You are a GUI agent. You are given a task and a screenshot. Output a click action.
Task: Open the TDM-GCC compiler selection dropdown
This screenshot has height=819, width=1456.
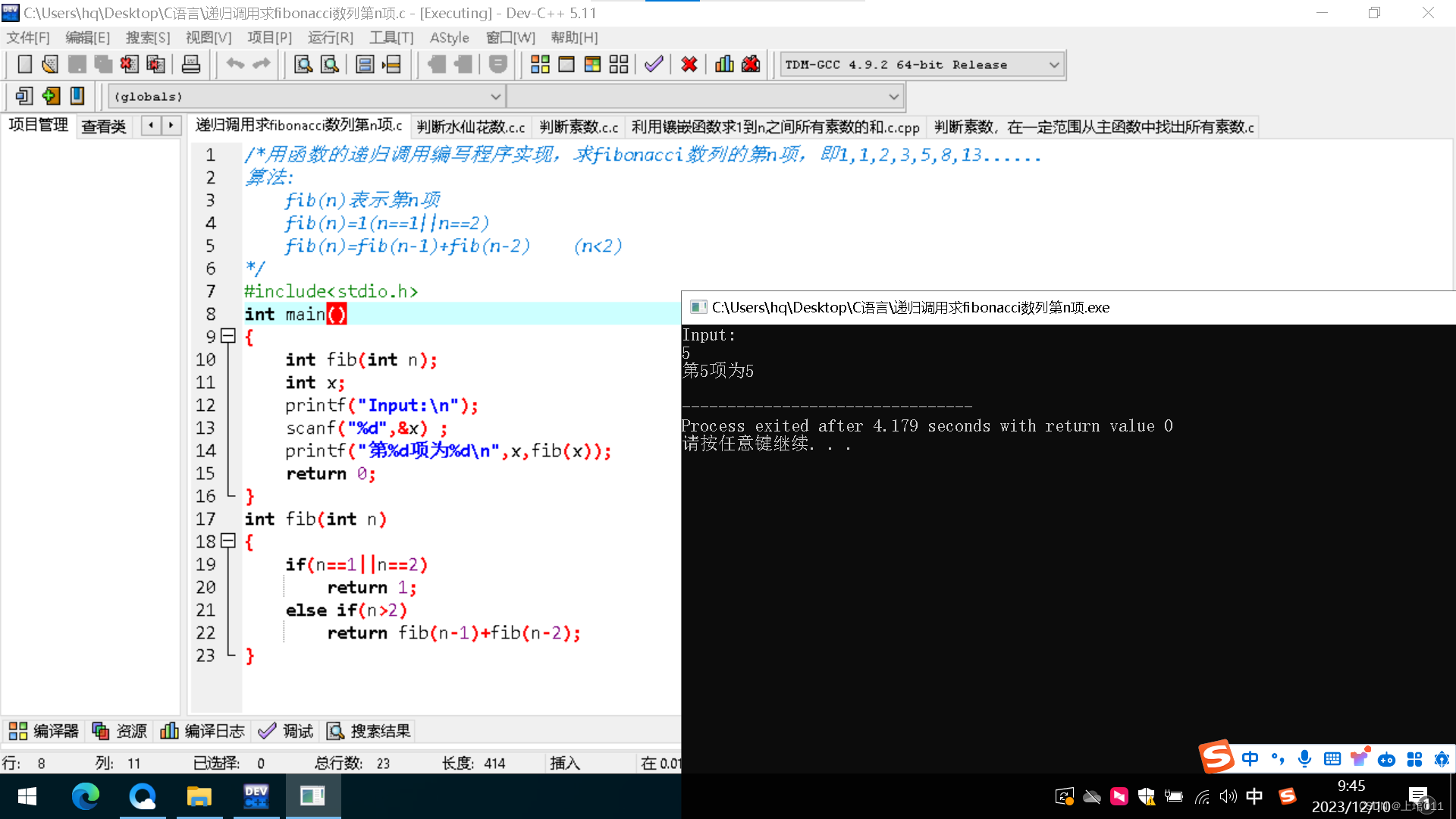coord(1053,65)
